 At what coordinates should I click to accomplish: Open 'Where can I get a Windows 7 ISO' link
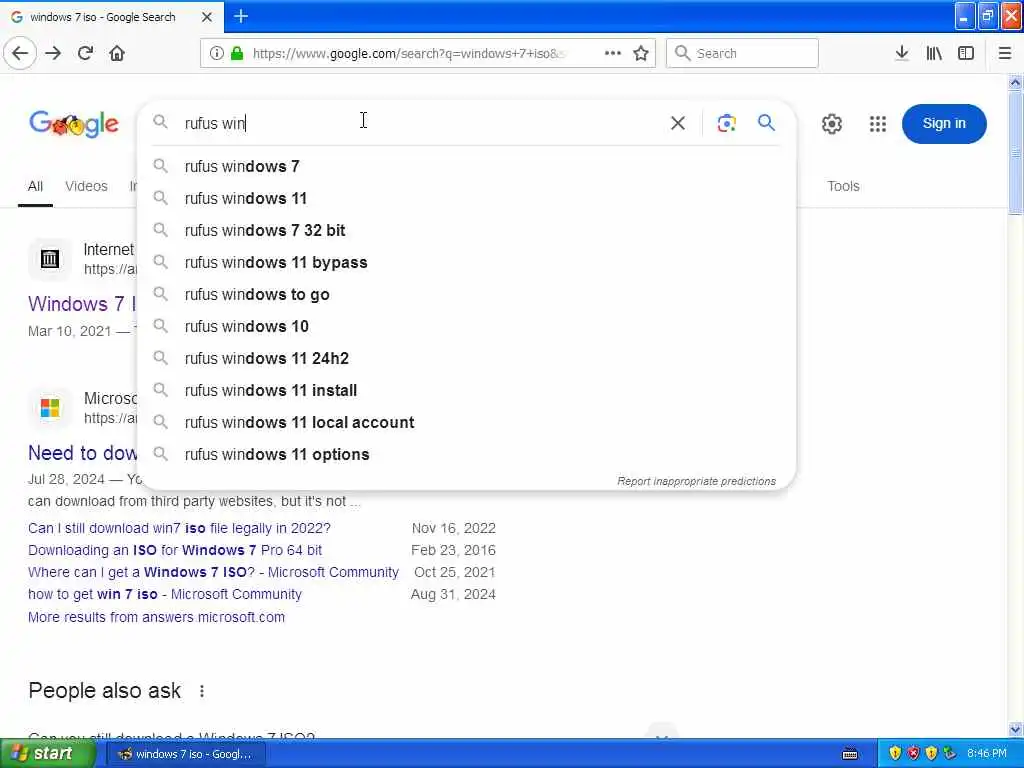(x=214, y=573)
